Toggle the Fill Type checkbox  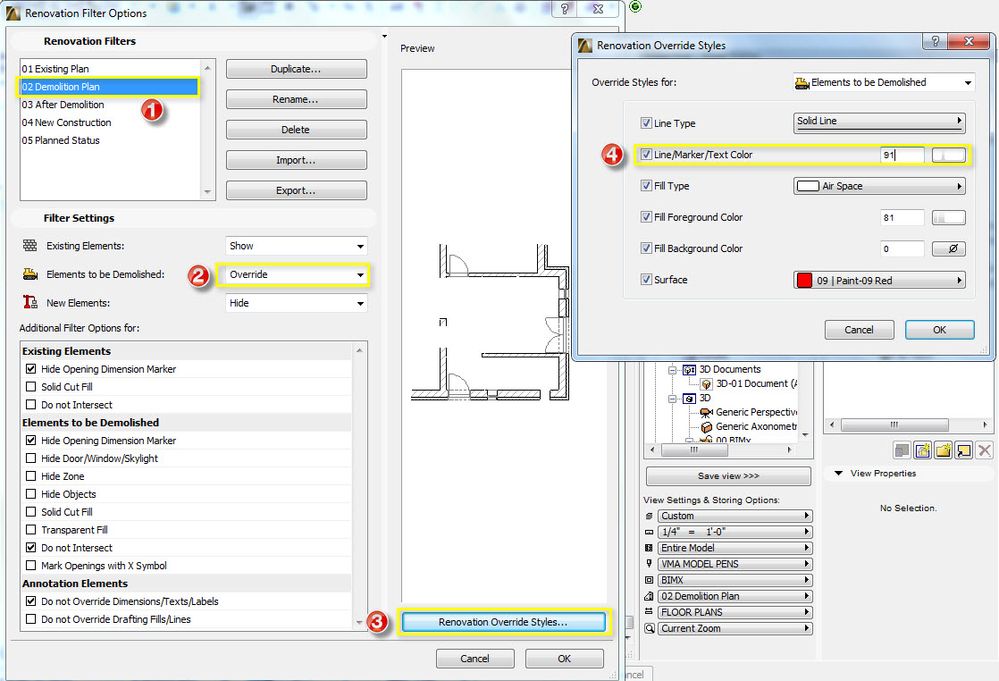tap(646, 185)
